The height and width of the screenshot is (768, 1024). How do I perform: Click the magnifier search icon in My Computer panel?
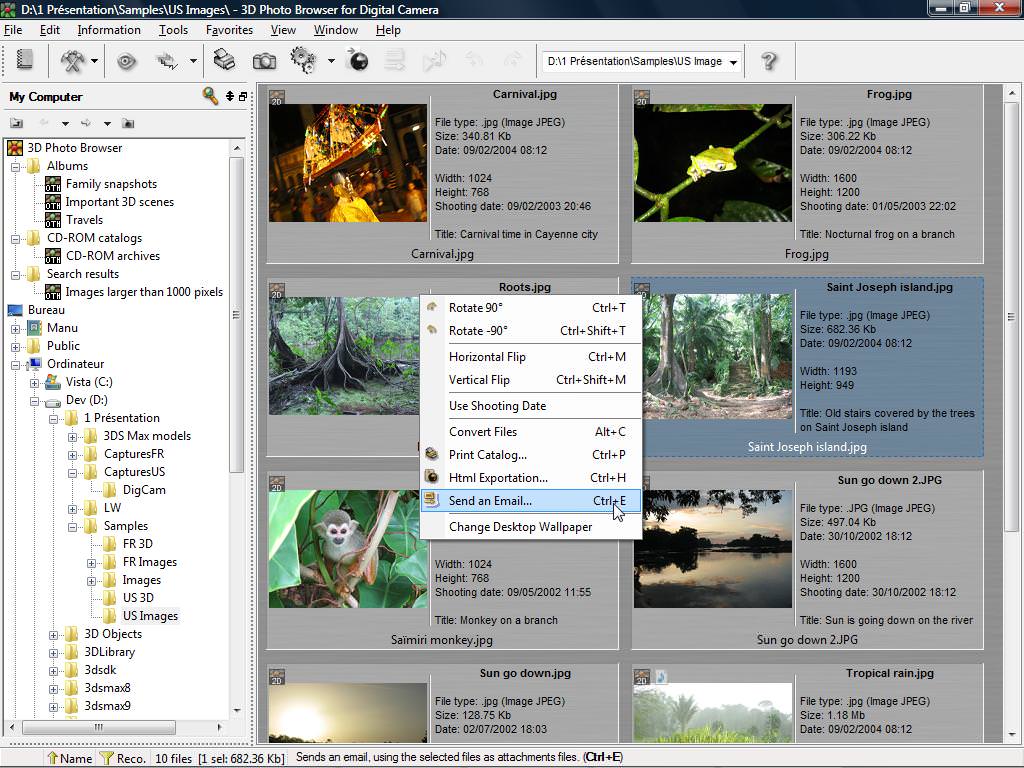coord(210,96)
